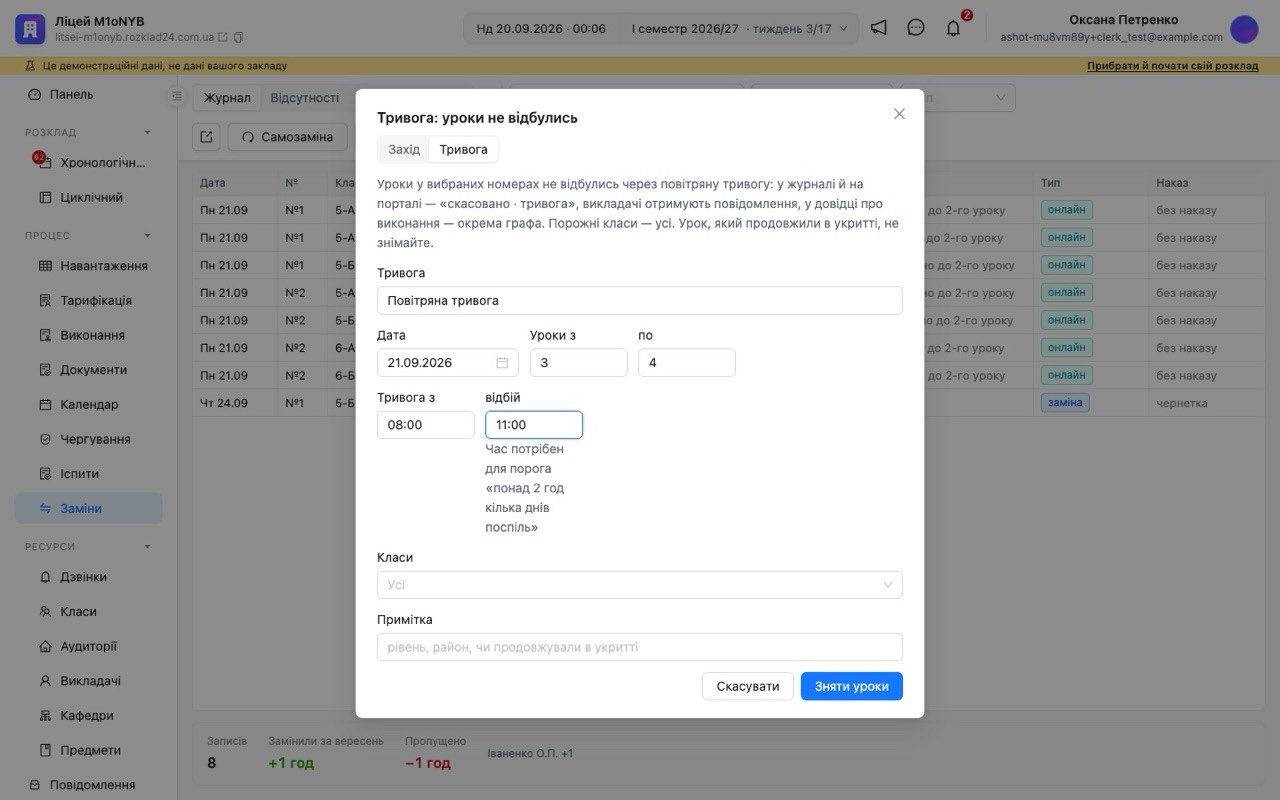This screenshot has width=1280, height=800.
Task: Click the Тривога name input field
Action: 640,300
